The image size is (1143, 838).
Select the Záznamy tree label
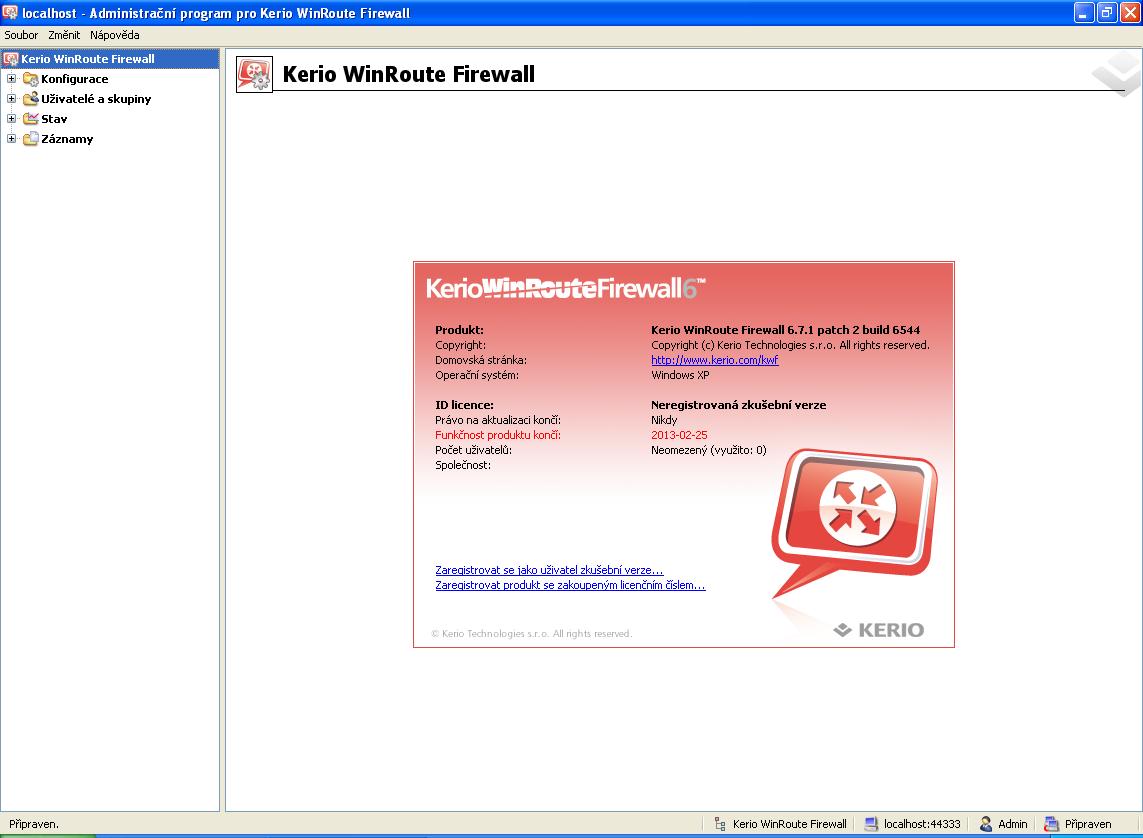67,138
